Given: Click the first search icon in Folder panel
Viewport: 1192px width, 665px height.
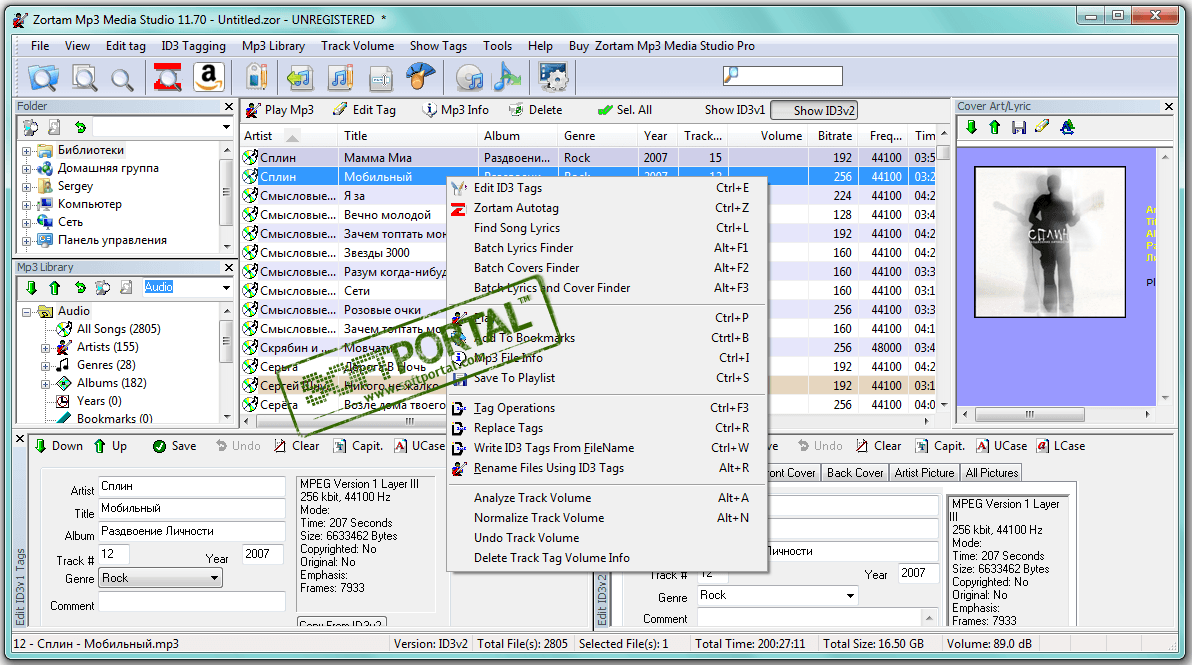Looking at the screenshot, I should click(30, 127).
